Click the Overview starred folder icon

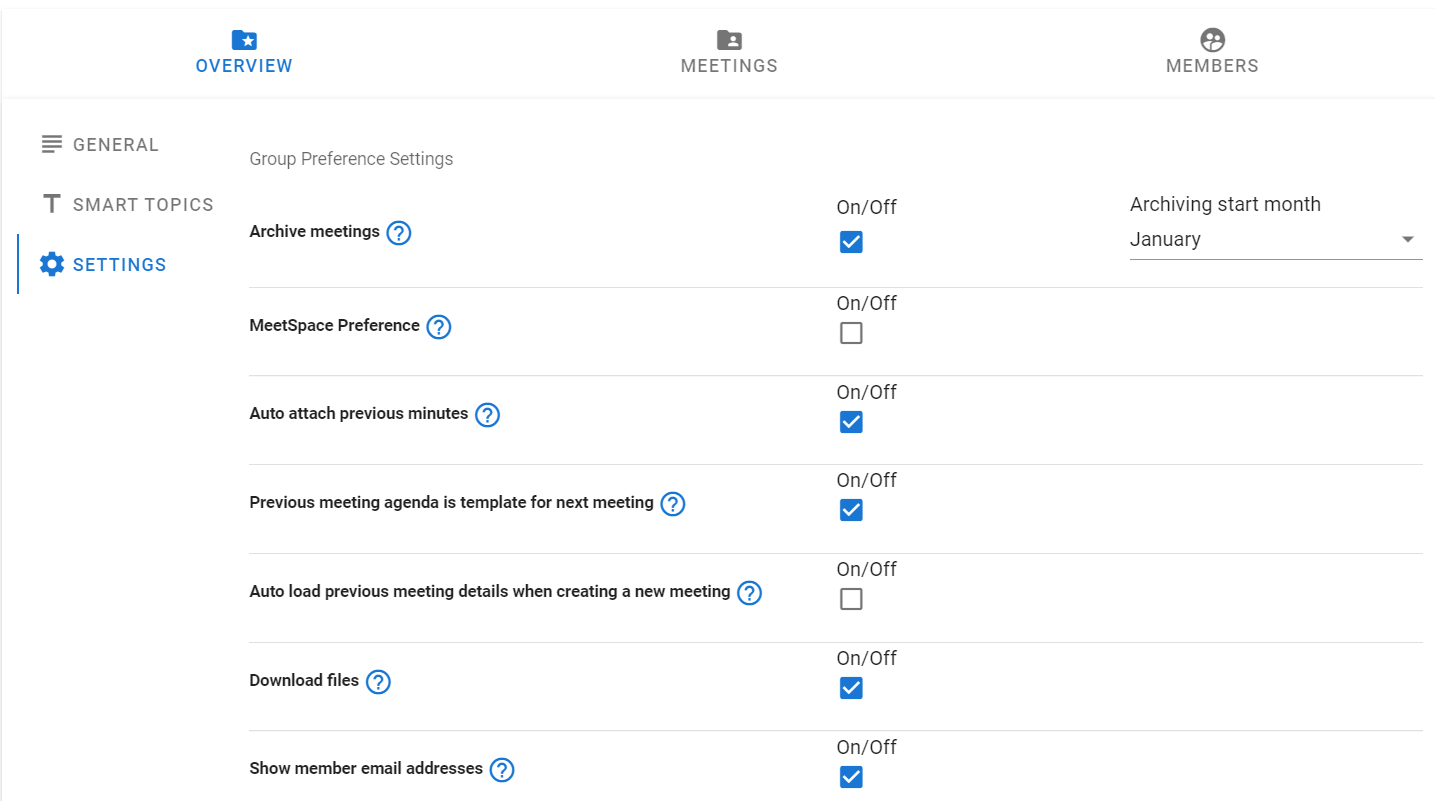coord(244,40)
